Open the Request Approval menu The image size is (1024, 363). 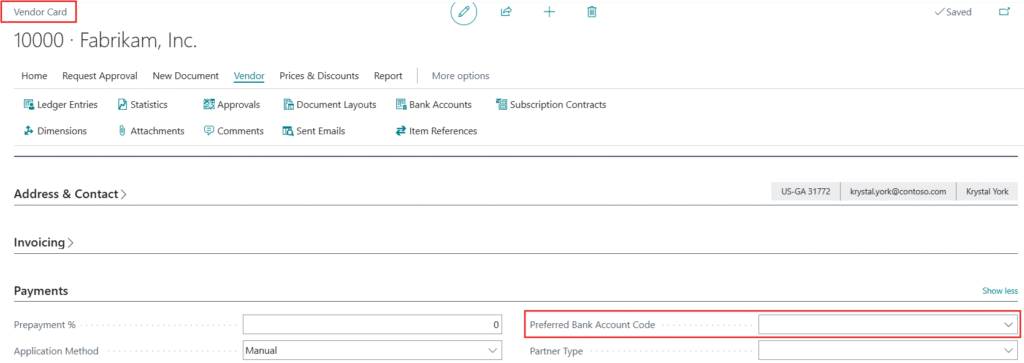(x=100, y=76)
